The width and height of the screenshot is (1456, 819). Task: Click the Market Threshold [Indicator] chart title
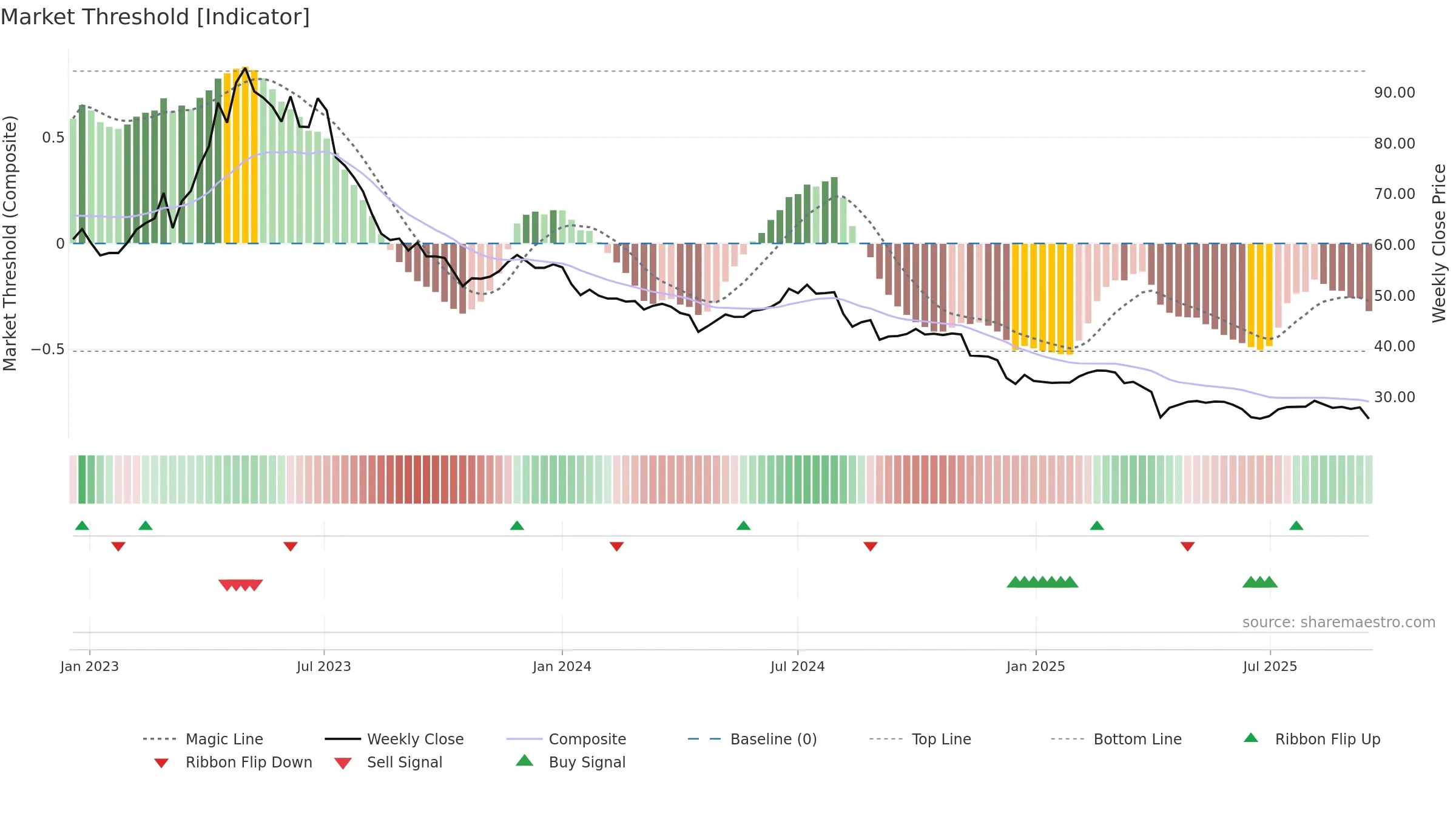click(155, 17)
